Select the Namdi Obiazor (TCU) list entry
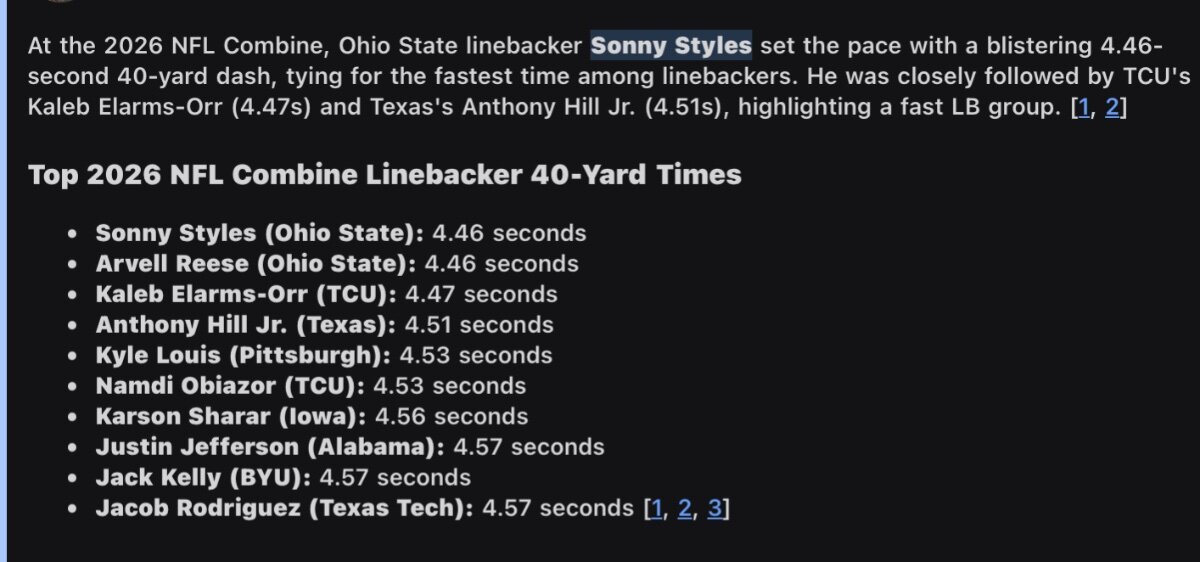1200x562 pixels. [310, 386]
